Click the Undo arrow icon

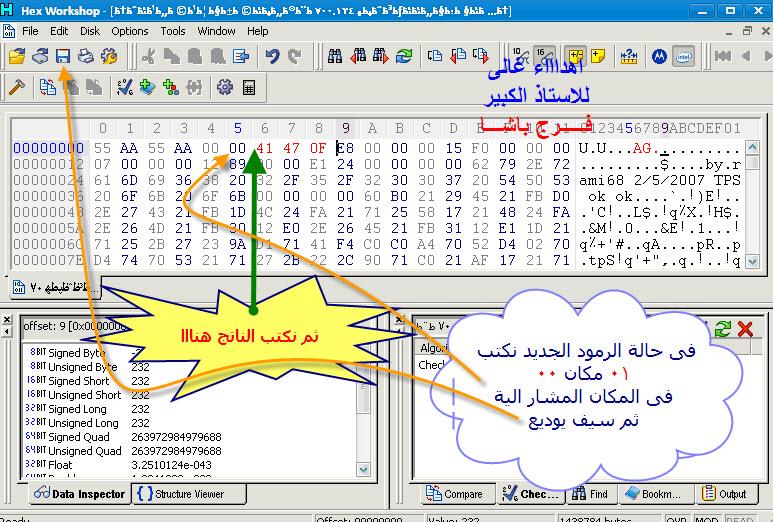(x=272, y=56)
